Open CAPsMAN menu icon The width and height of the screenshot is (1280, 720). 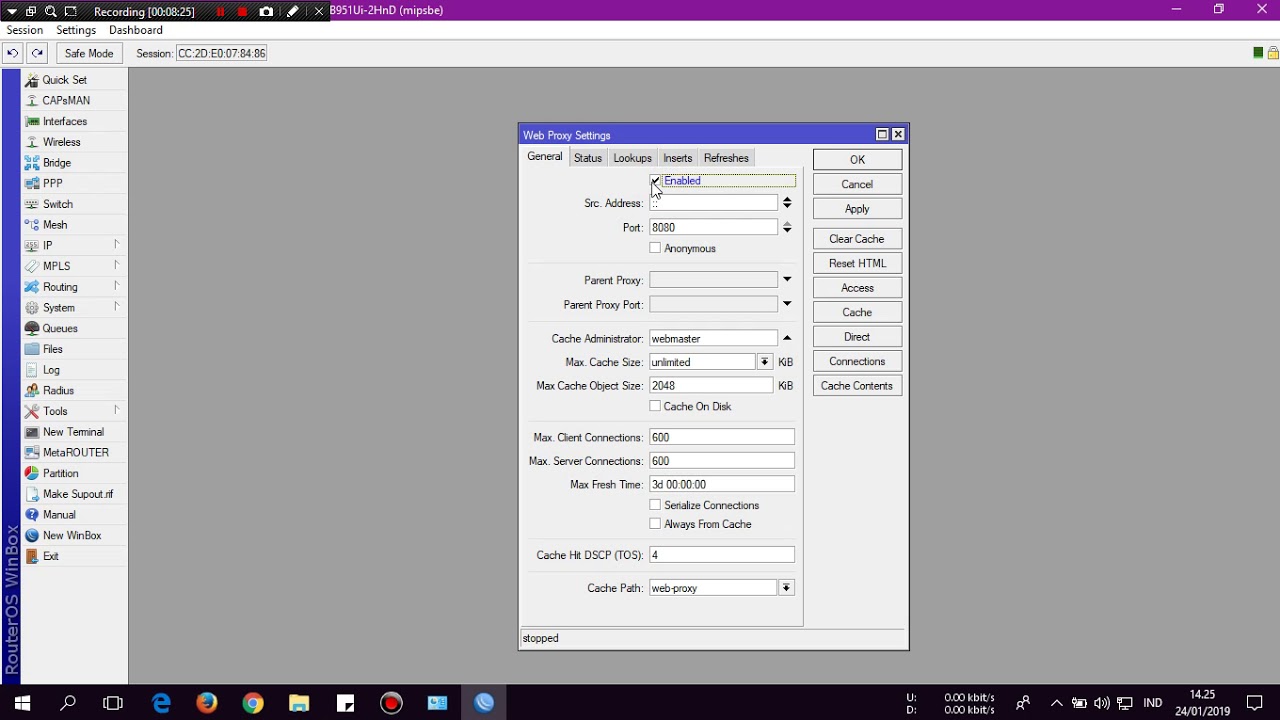click(32, 101)
